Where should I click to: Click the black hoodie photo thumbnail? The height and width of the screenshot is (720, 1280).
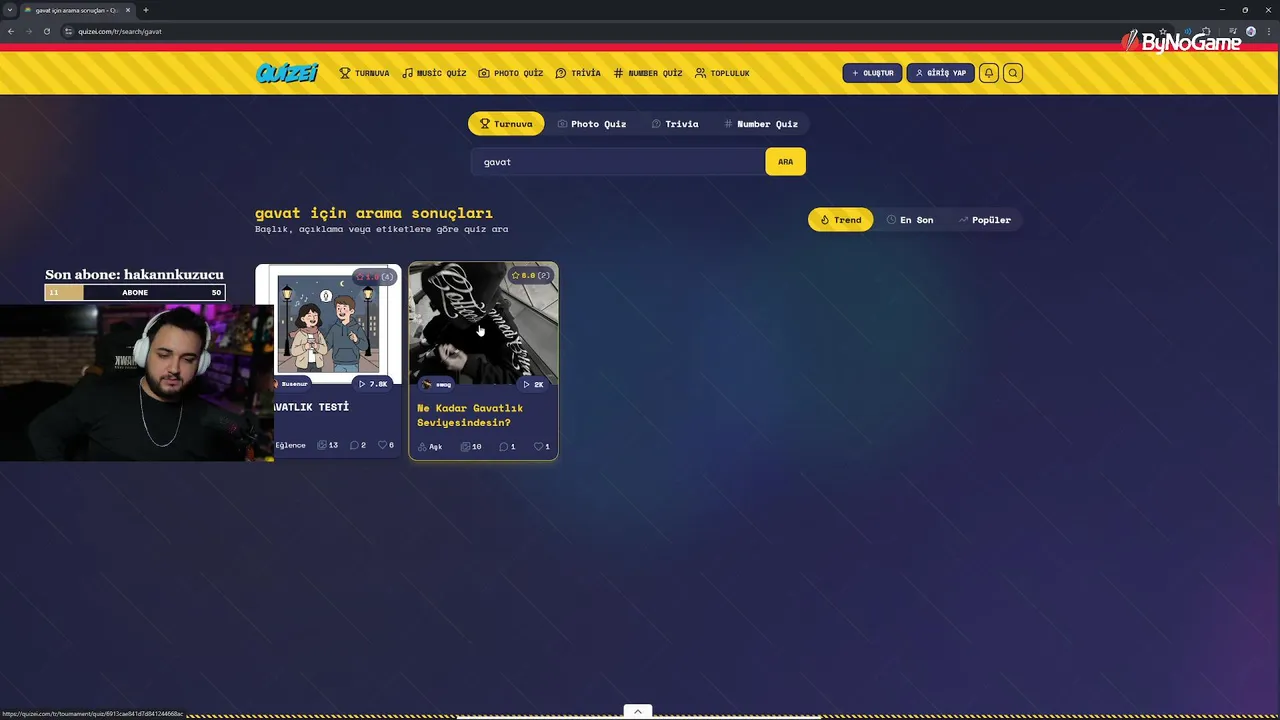click(483, 322)
